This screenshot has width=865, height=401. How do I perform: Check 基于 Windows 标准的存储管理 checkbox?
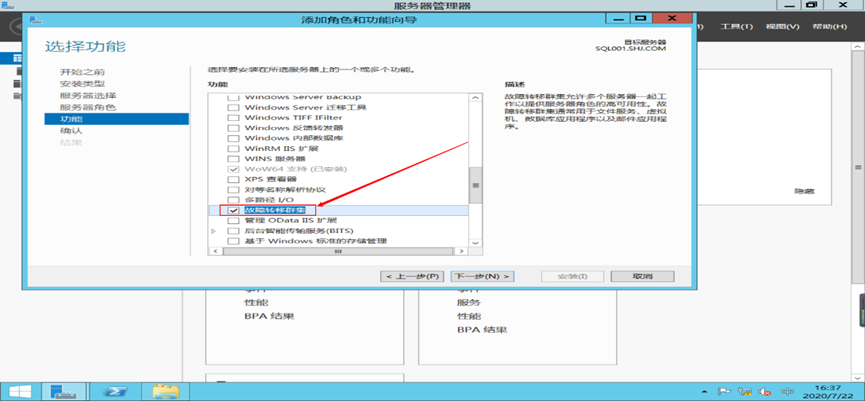pos(234,241)
